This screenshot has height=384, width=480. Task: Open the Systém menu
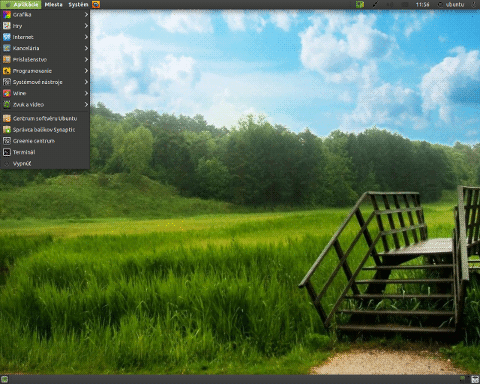(x=78, y=5)
